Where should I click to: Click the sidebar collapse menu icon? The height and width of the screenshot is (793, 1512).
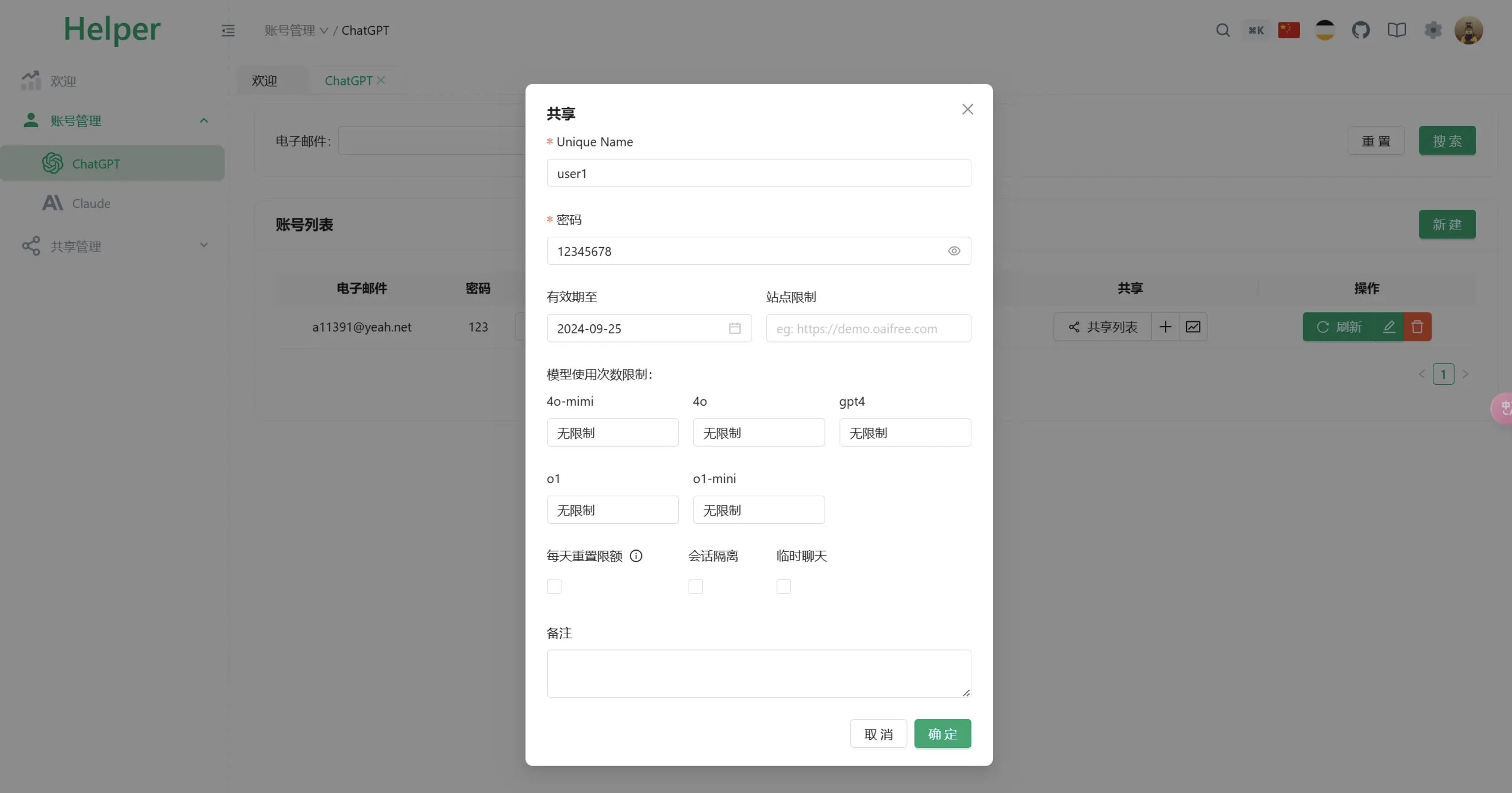(x=228, y=30)
